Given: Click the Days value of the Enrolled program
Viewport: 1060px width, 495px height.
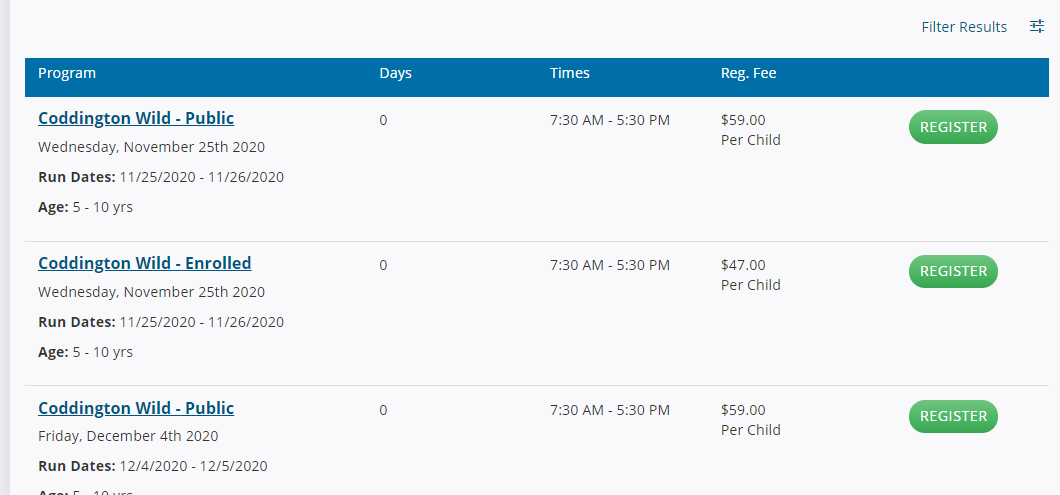Looking at the screenshot, I should click(383, 265).
